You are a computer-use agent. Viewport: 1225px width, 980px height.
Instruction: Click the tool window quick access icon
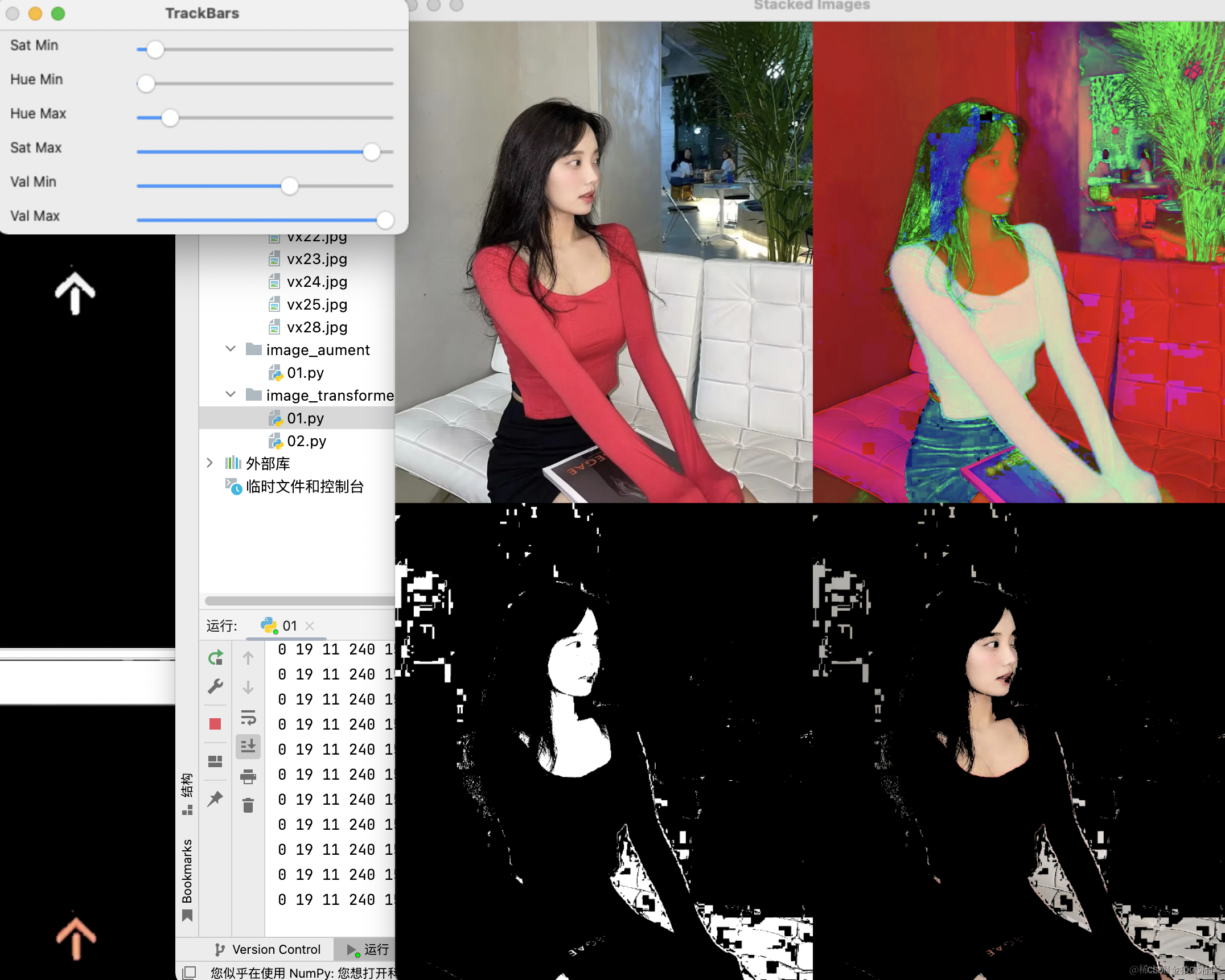pos(189,973)
